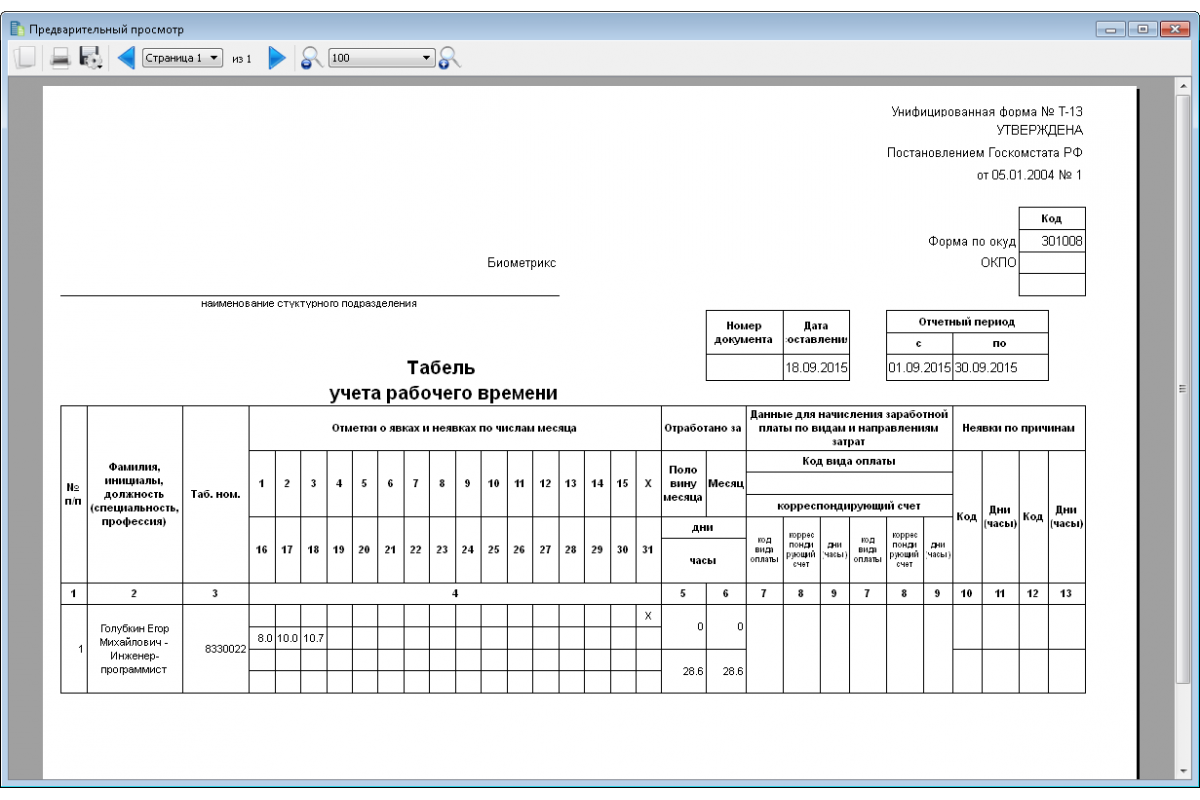
Task: Click the page layout icon in toolbar
Action: [26, 58]
